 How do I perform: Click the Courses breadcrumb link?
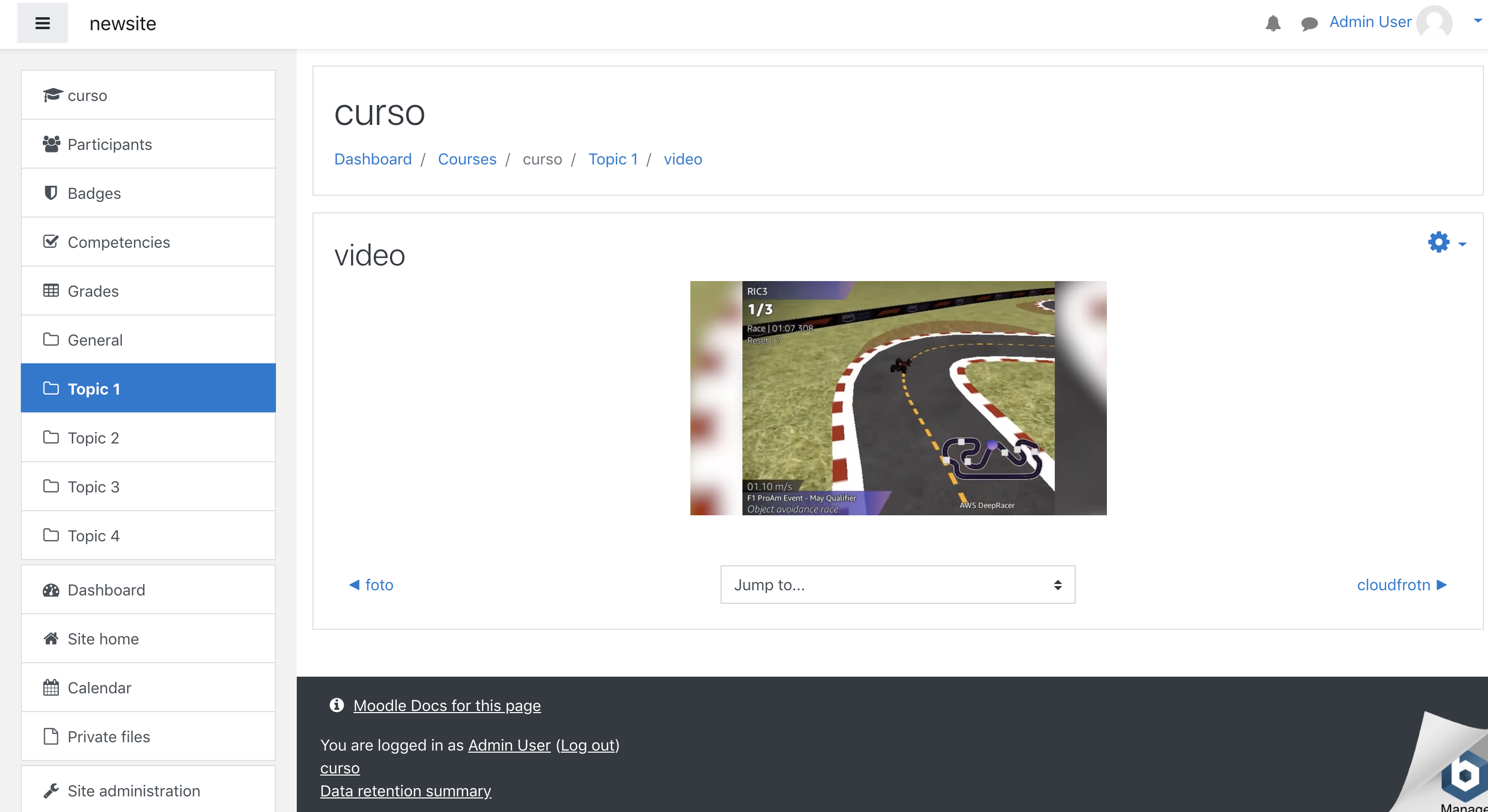466,159
